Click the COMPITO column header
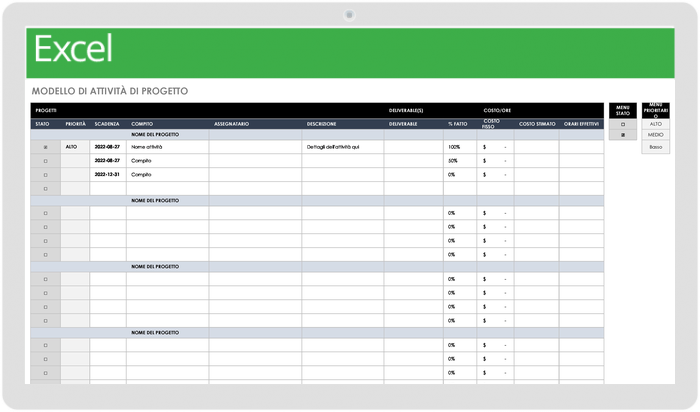Image resolution: width=700 pixels, height=412 pixels. click(142, 124)
